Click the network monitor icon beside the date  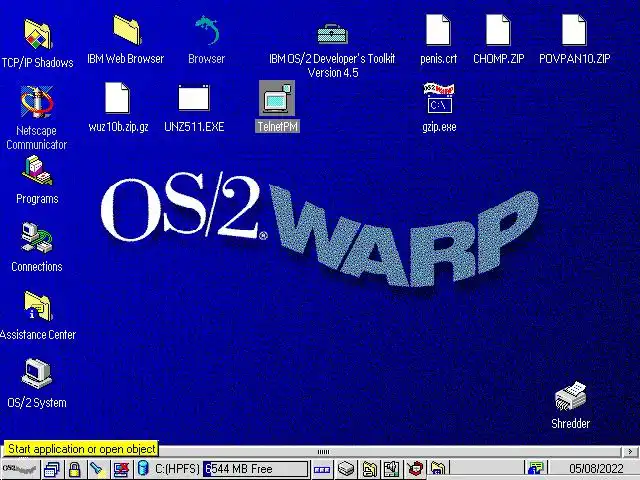tap(536, 469)
